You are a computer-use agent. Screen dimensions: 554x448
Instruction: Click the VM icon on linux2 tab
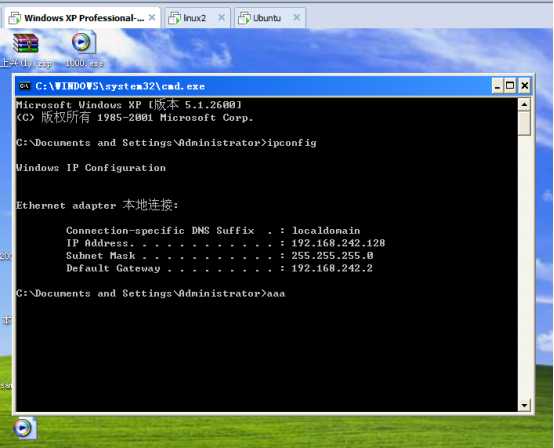tap(174, 18)
